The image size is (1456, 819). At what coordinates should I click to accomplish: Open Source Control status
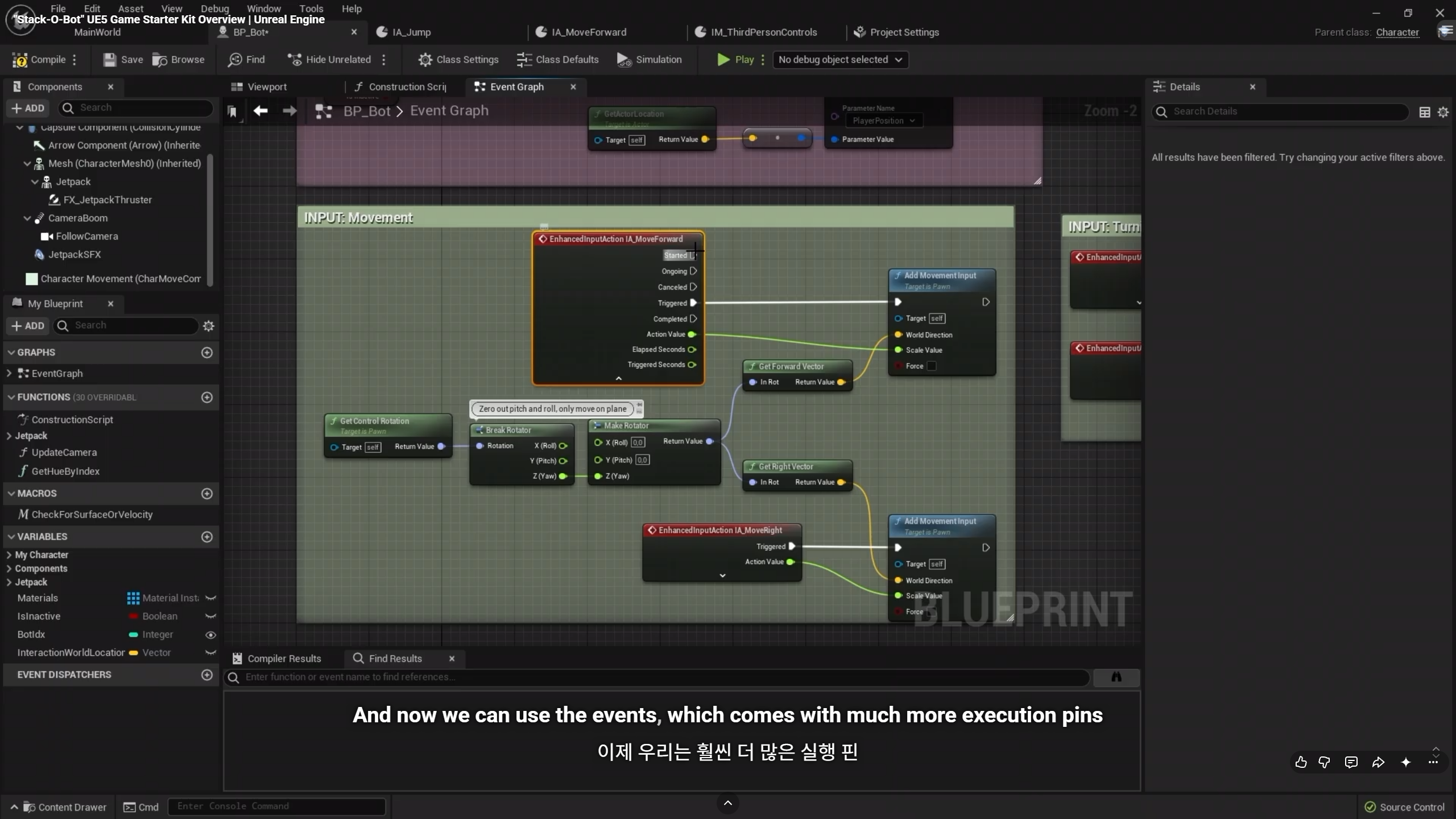pyautogui.click(x=1405, y=807)
